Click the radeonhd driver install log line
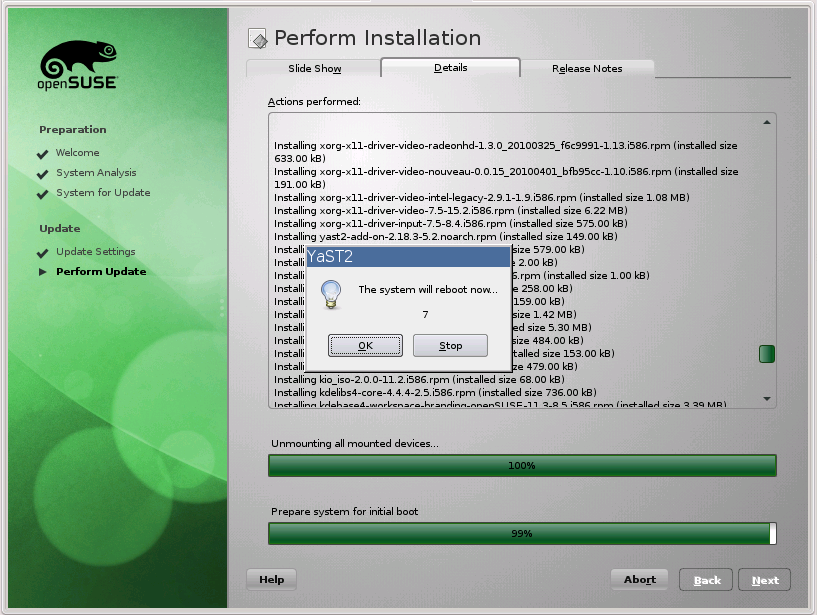Image resolution: width=817 pixels, height=615 pixels. point(505,152)
